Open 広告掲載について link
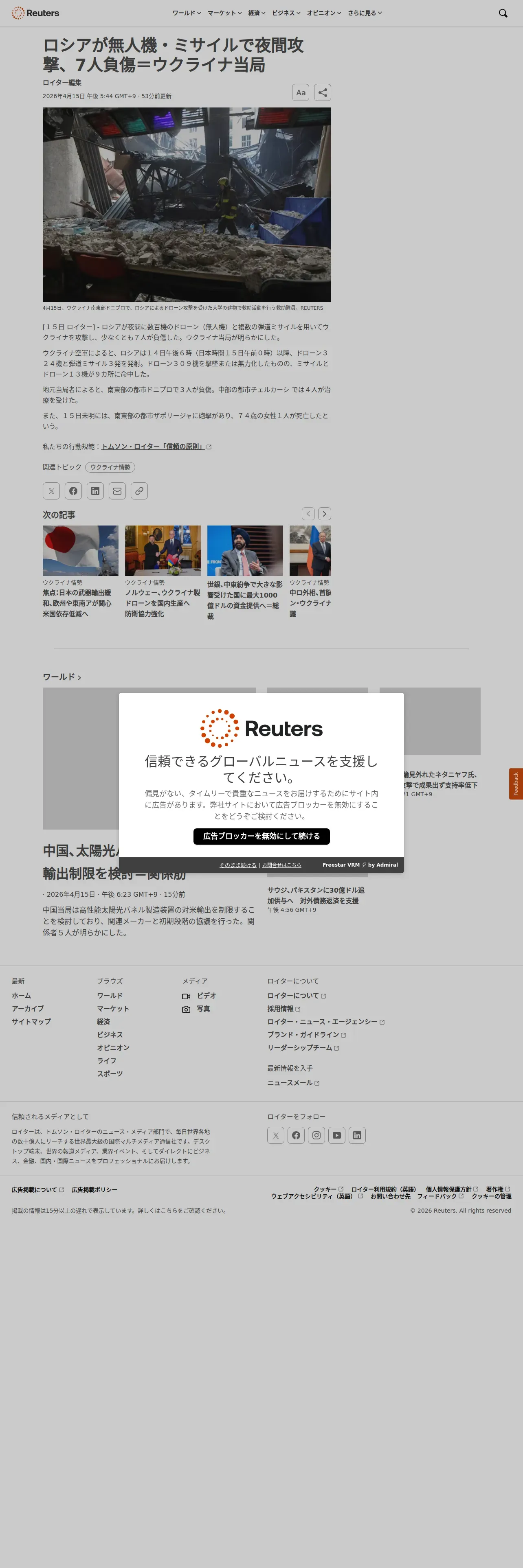The height and width of the screenshot is (1568, 523). coord(38,1189)
